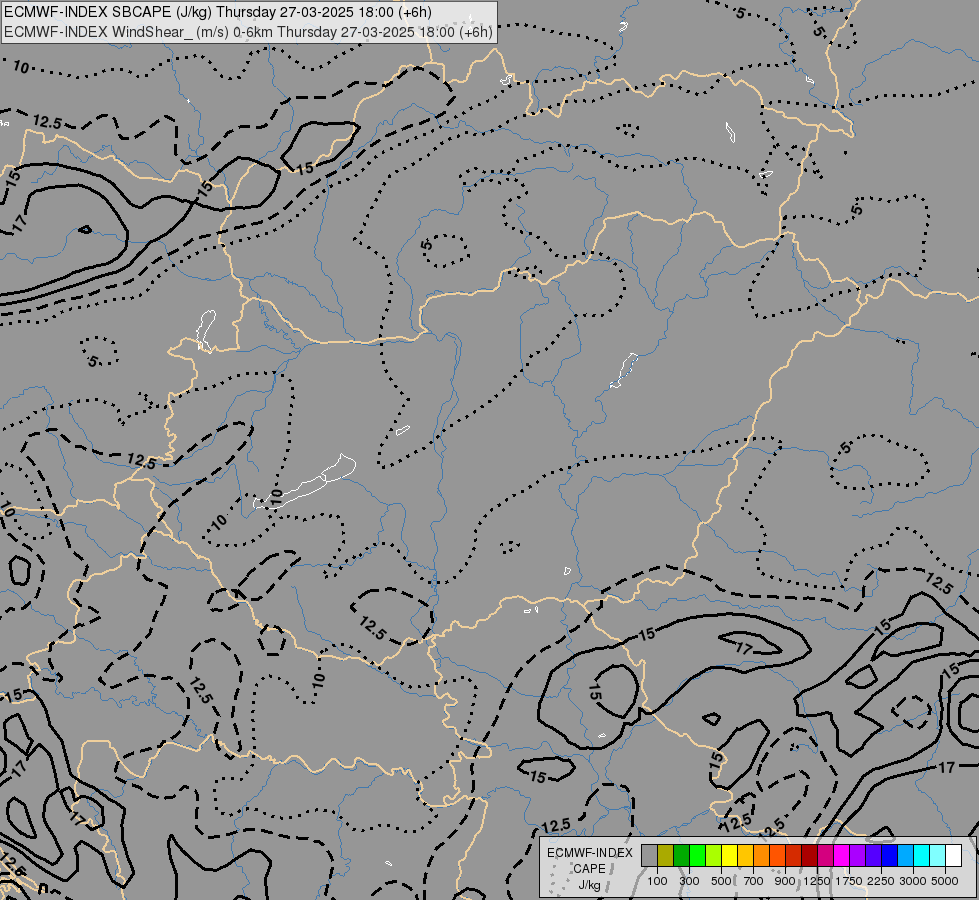Viewport: 979px width, 900px height.
Task: Click the legend ECMWF-INDEX label
Action: click(x=589, y=853)
